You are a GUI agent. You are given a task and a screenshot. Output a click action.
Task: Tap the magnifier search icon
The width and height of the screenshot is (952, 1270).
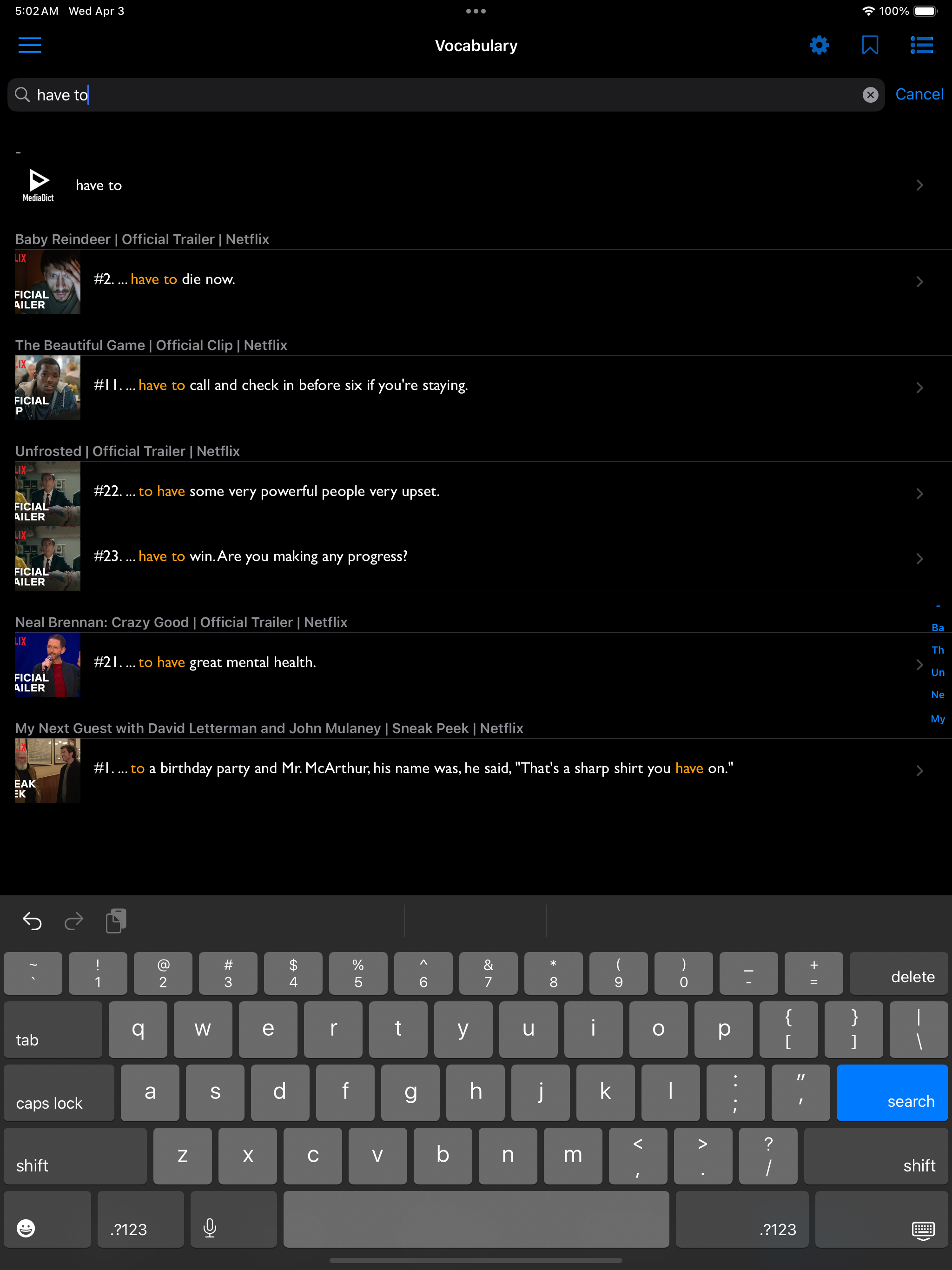[x=22, y=95]
